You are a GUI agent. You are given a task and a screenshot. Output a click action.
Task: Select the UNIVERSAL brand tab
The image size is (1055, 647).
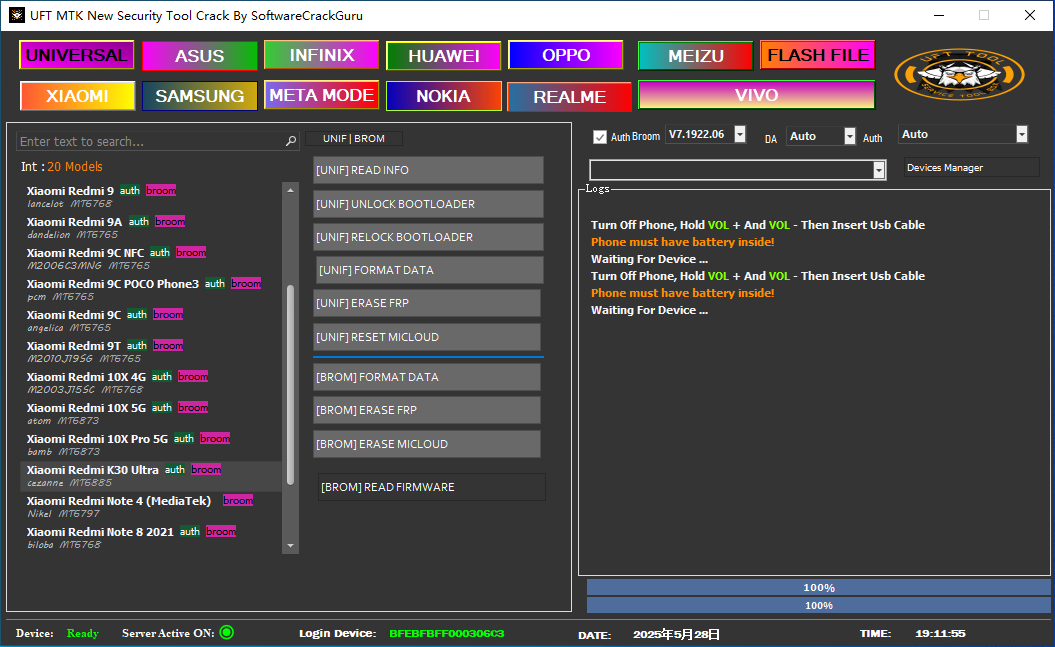77,55
